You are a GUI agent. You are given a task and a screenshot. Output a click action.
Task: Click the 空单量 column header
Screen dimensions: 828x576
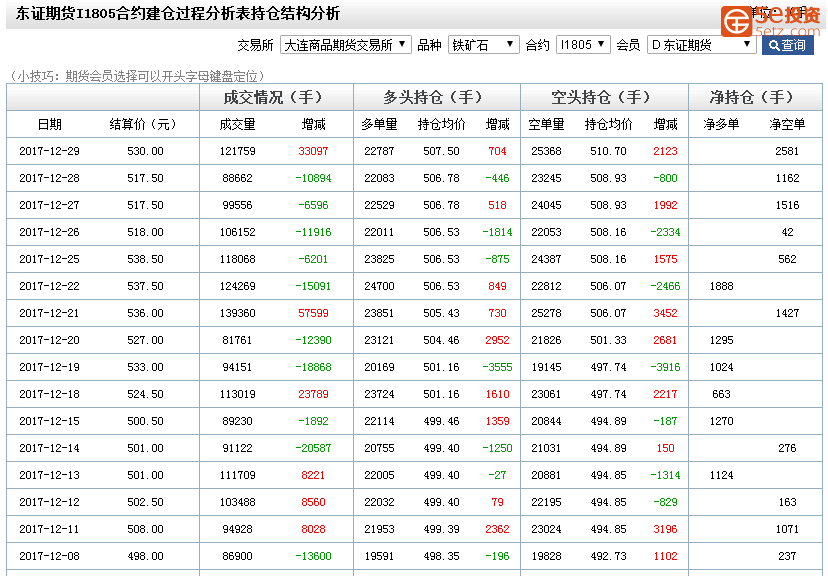click(547, 125)
